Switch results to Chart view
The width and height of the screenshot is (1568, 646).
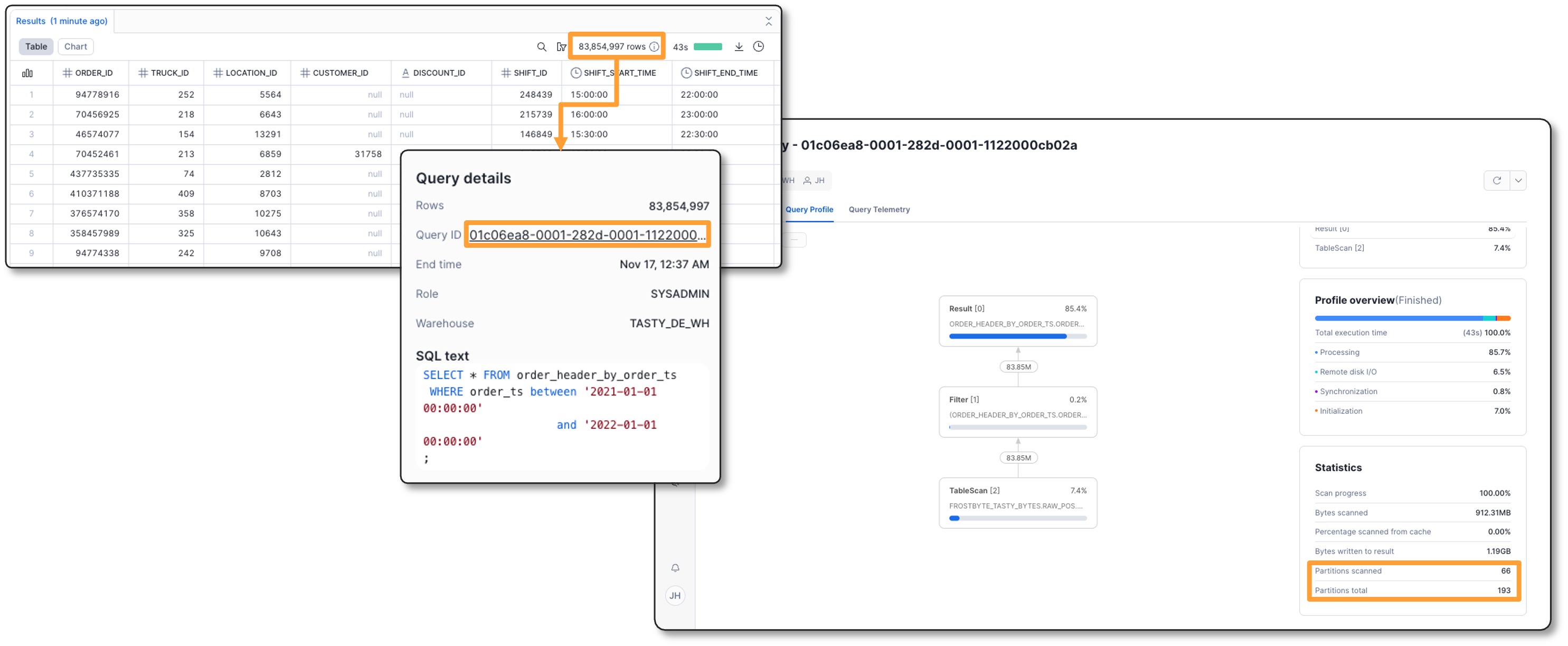75,47
